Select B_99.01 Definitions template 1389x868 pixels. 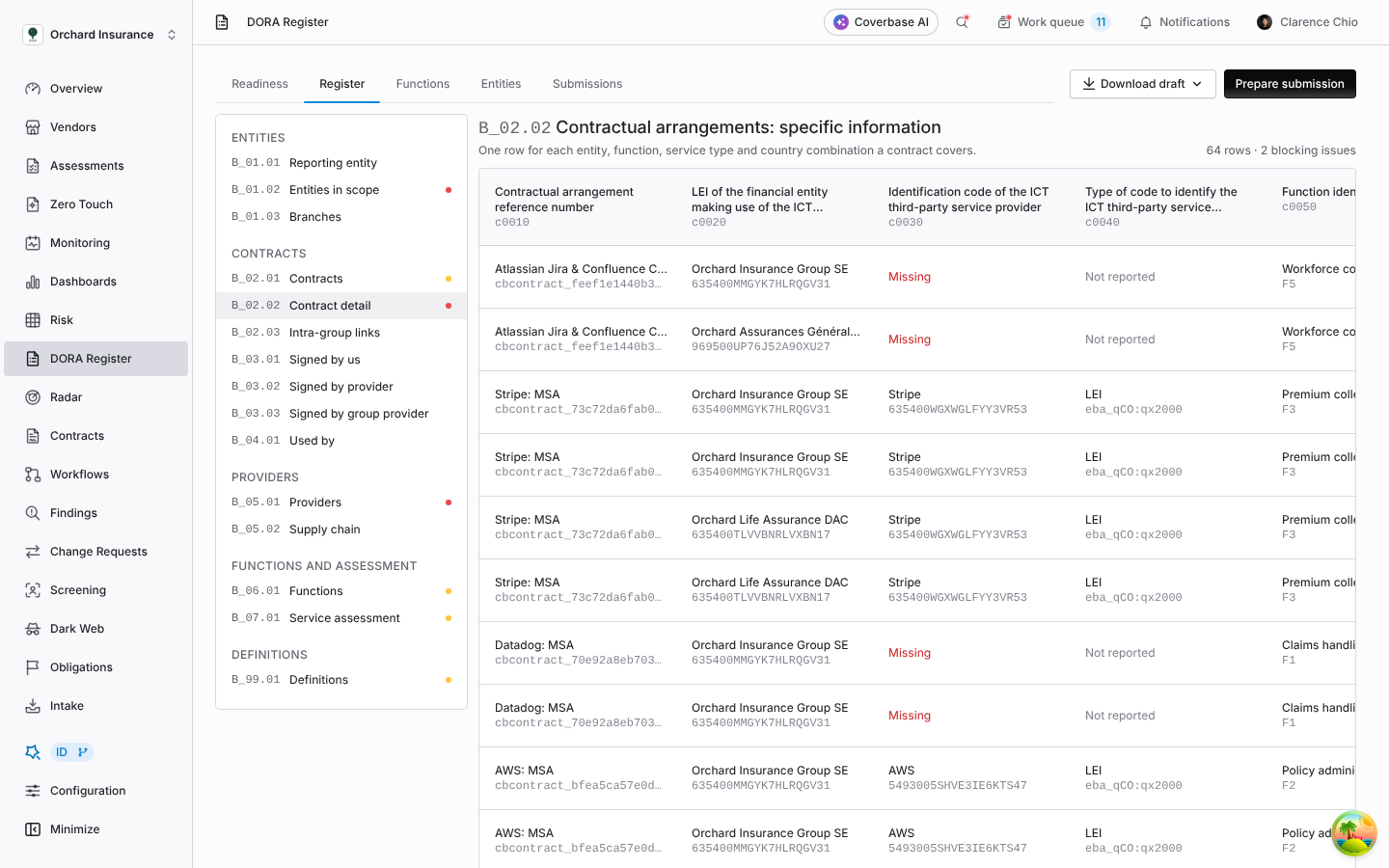pos(341,680)
